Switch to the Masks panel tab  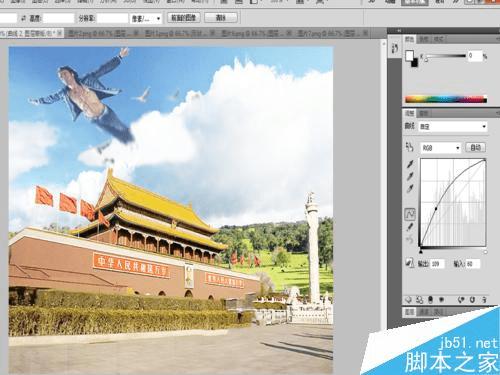pos(423,113)
